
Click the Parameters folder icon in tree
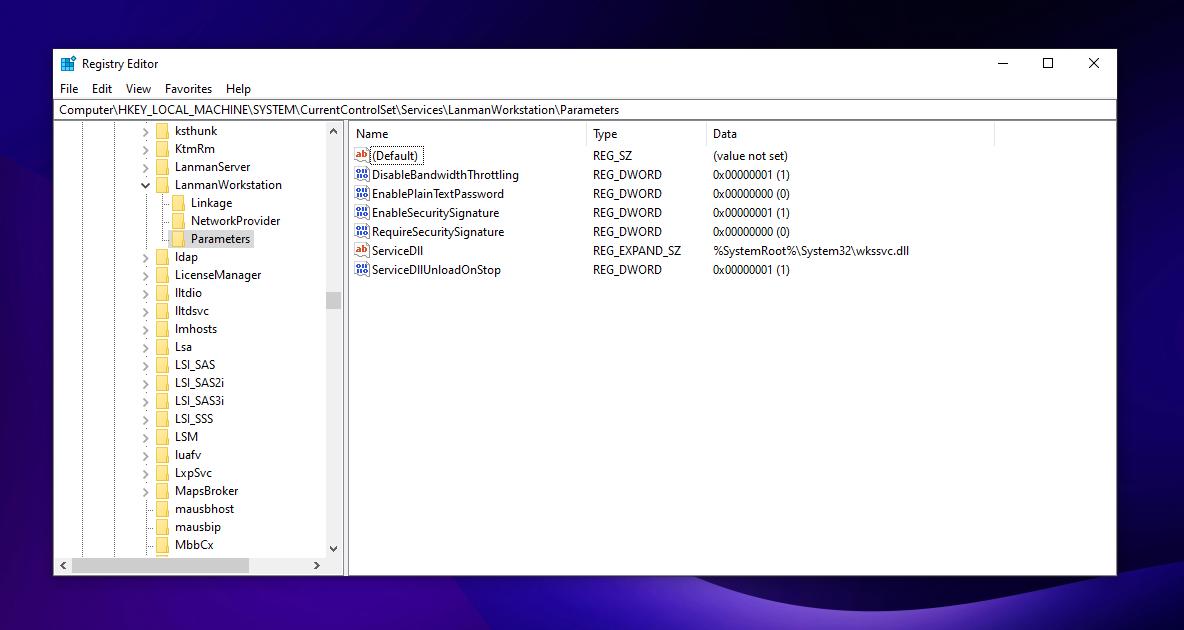[178, 239]
